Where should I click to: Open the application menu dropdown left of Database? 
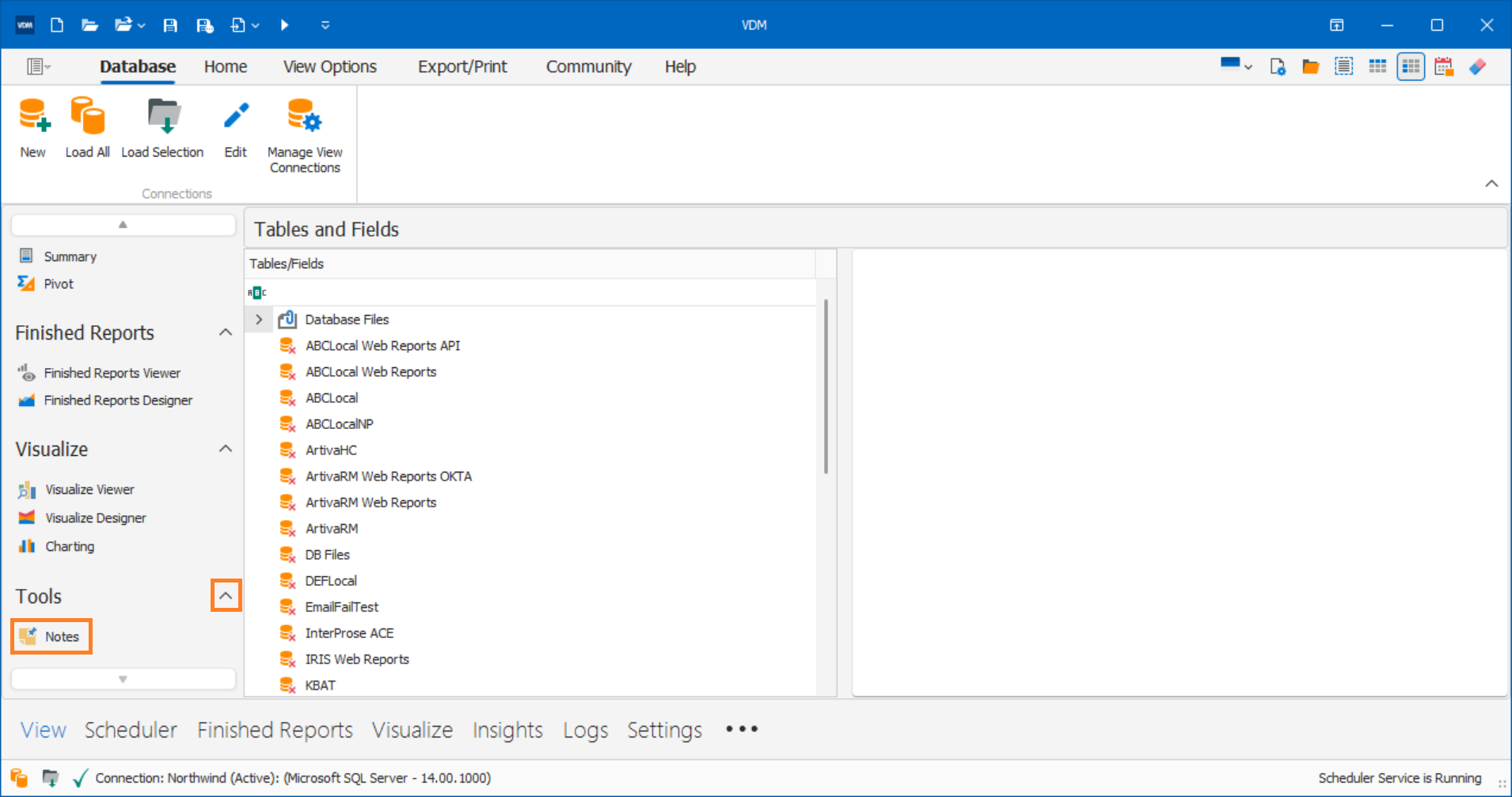click(x=39, y=66)
